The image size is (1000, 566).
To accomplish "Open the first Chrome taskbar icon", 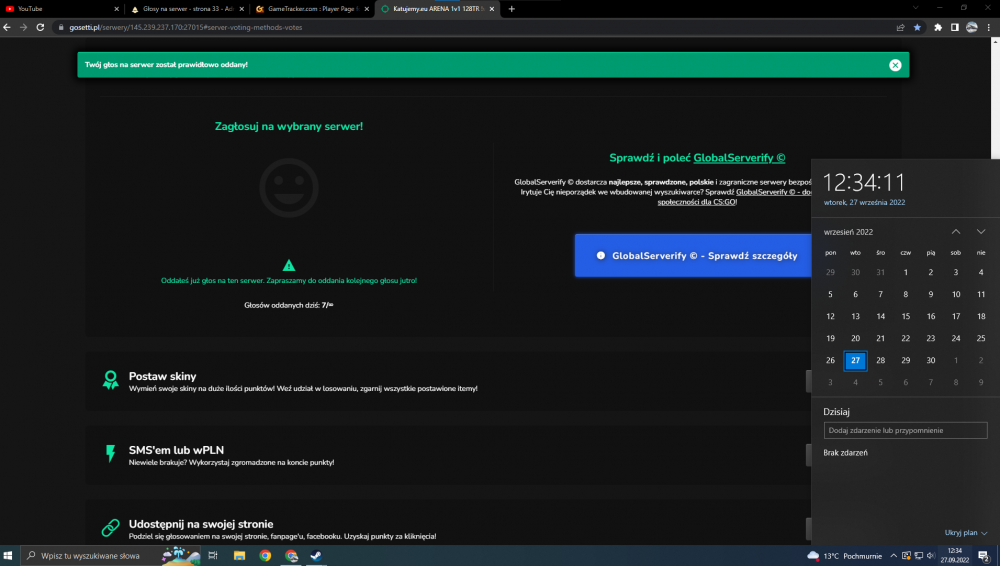I will (265, 555).
